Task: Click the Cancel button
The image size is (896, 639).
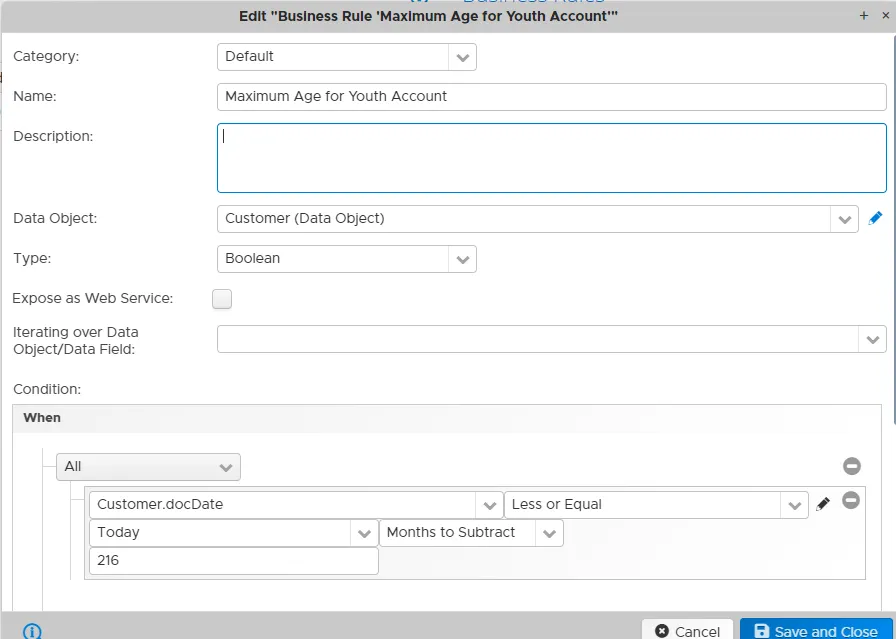Action: pyautogui.click(x=687, y=630)
